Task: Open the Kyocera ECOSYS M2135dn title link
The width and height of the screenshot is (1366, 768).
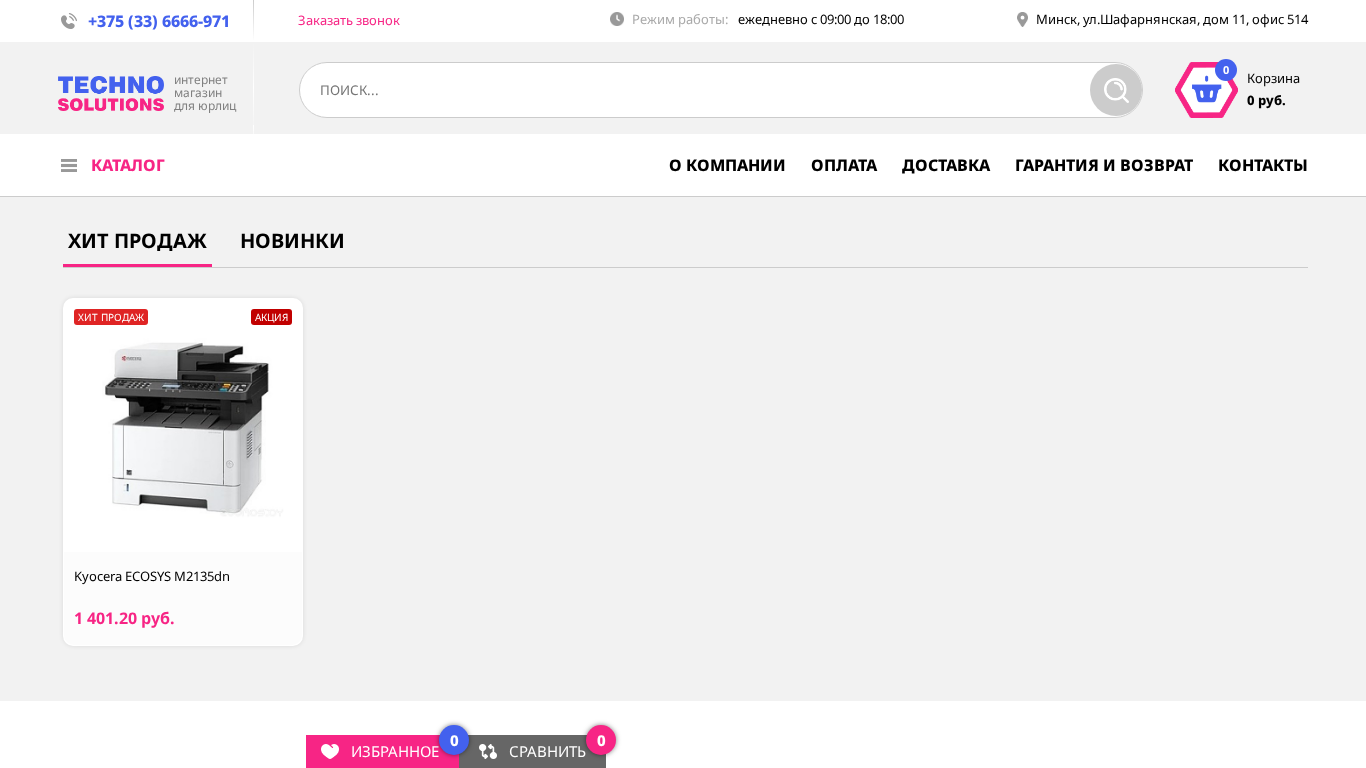Action: [152, 576]
